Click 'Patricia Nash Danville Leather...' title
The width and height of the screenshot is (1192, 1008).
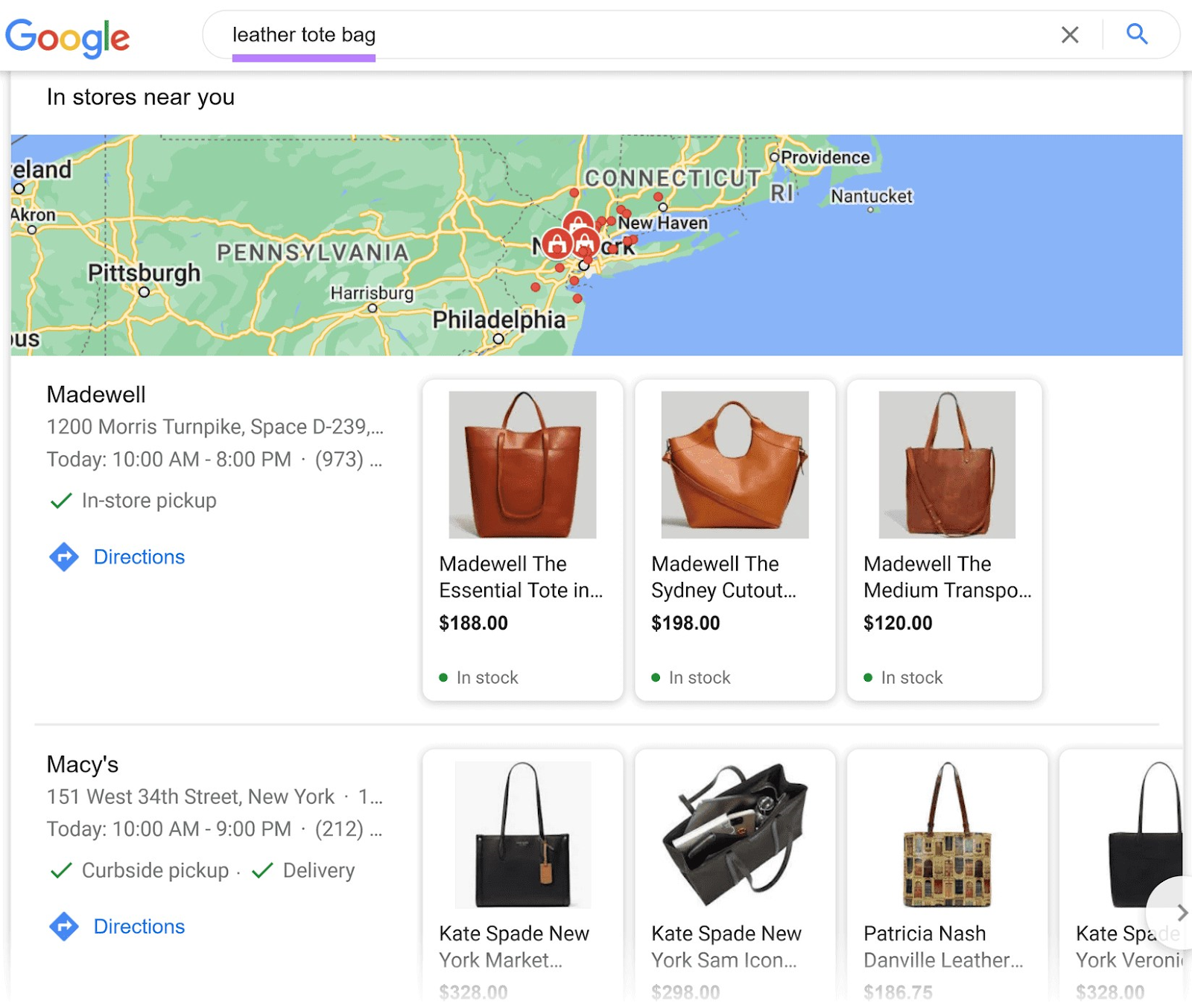point(943,947)
